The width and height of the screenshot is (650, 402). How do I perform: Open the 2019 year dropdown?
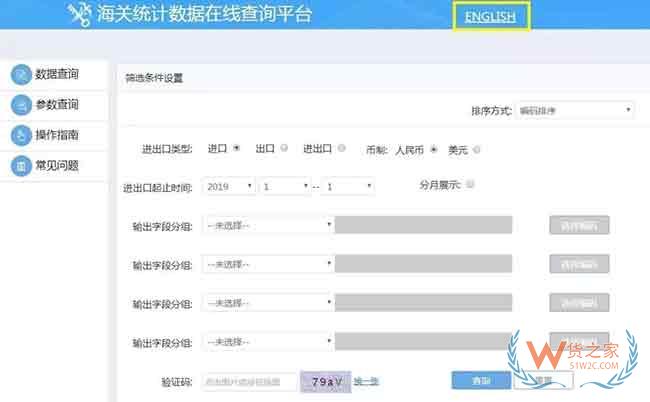coord(228,186)
